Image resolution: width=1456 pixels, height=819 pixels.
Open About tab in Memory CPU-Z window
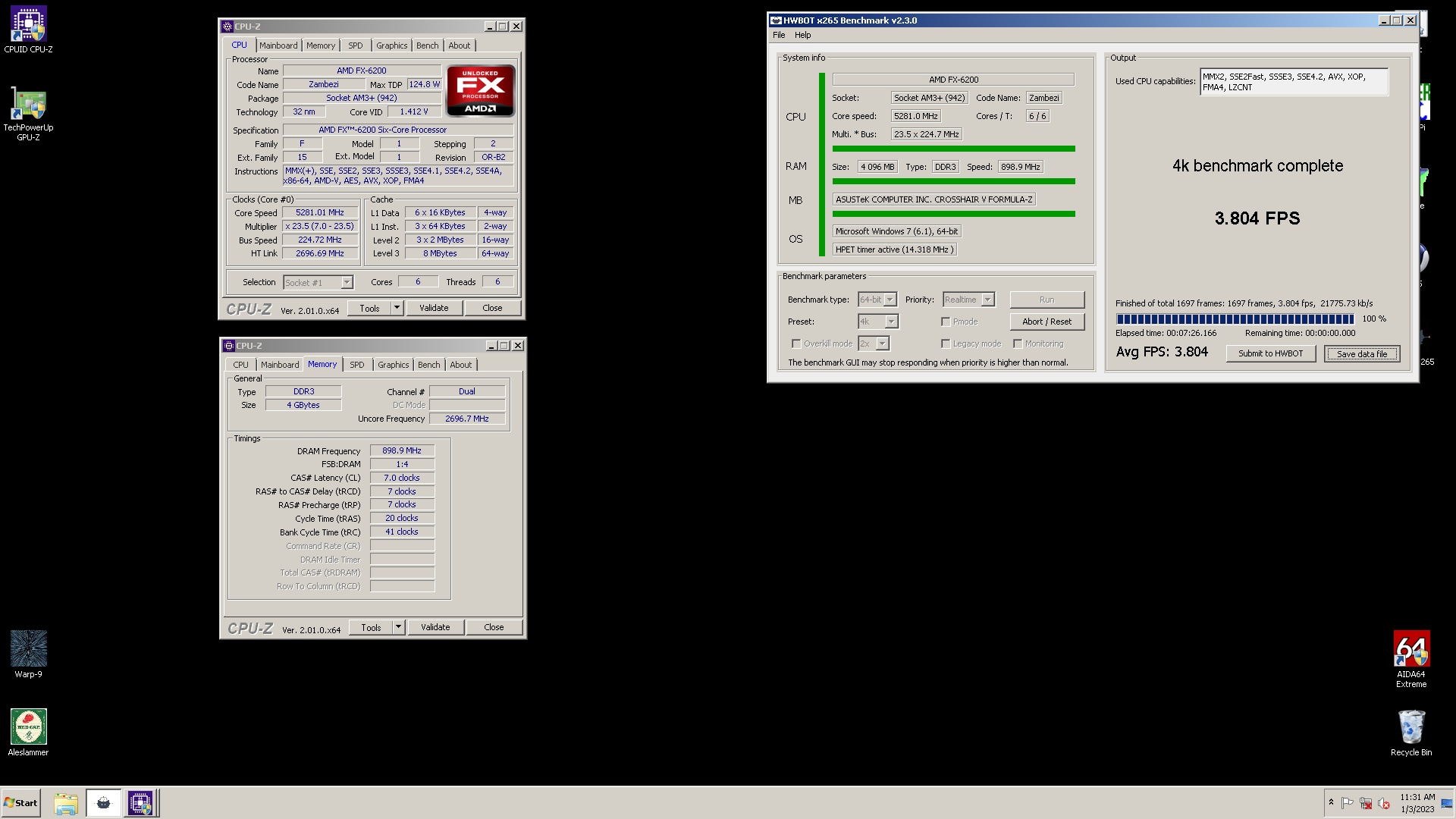[460, 365]
